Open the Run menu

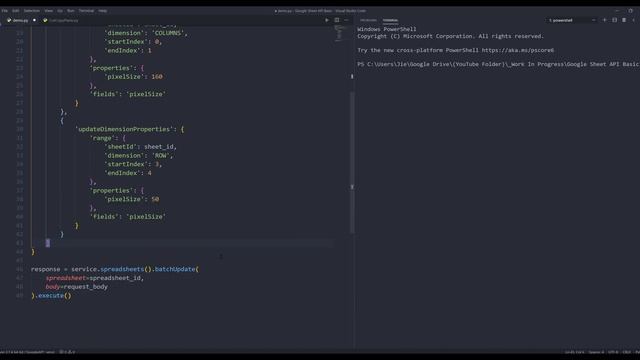[71, 11]
